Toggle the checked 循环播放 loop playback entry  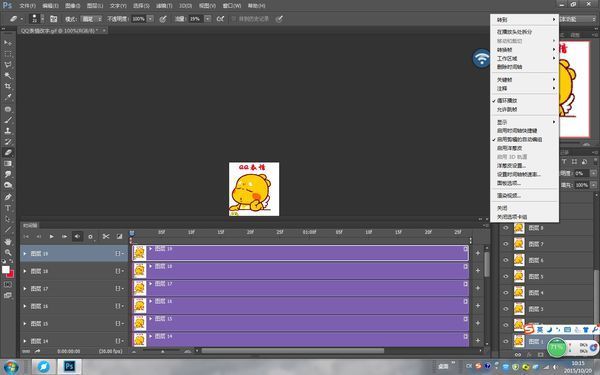pyautogui.click(x=507, y=101)
